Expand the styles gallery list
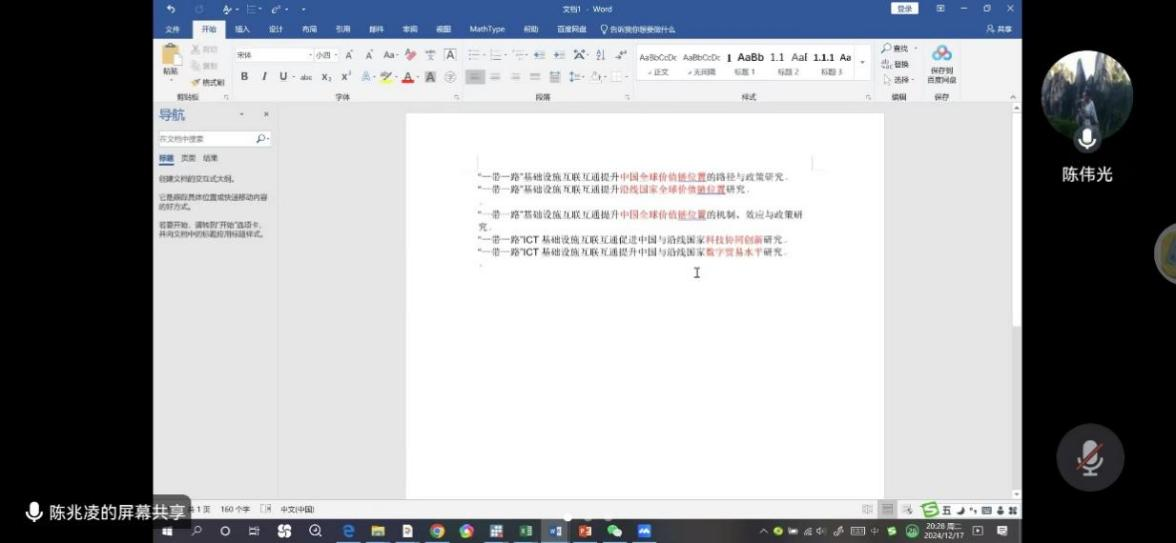Screen dimensions: 1176x543 [863, 62]
